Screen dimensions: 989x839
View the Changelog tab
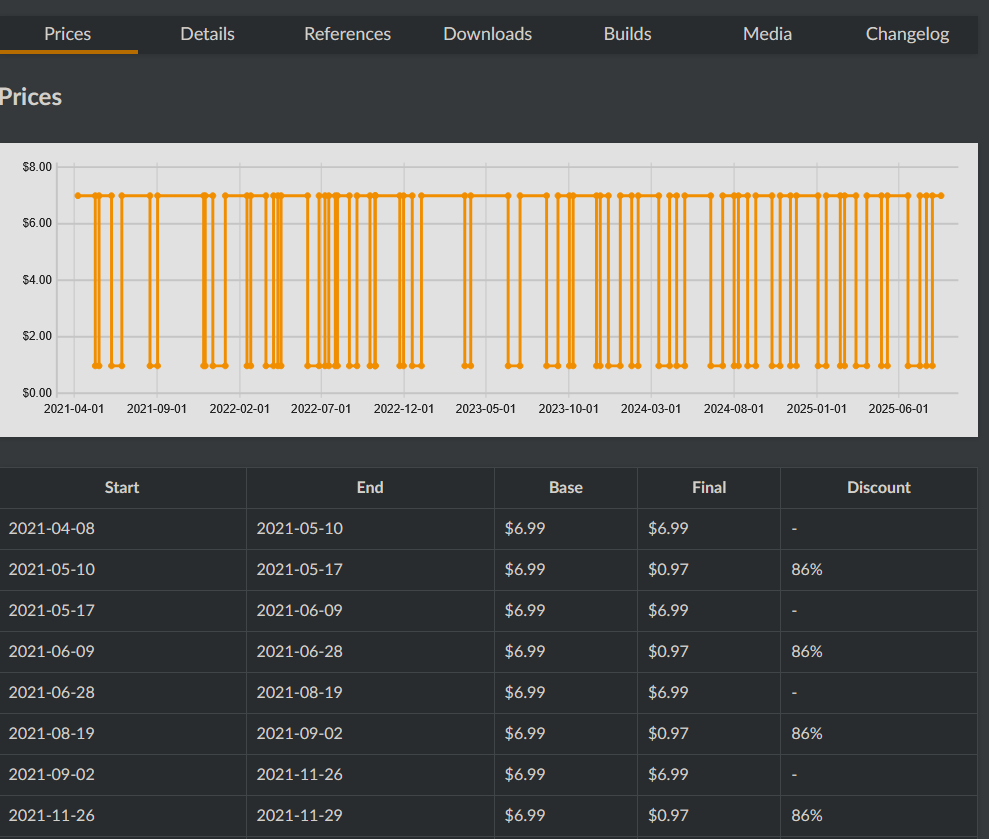[x=907, y=34]
